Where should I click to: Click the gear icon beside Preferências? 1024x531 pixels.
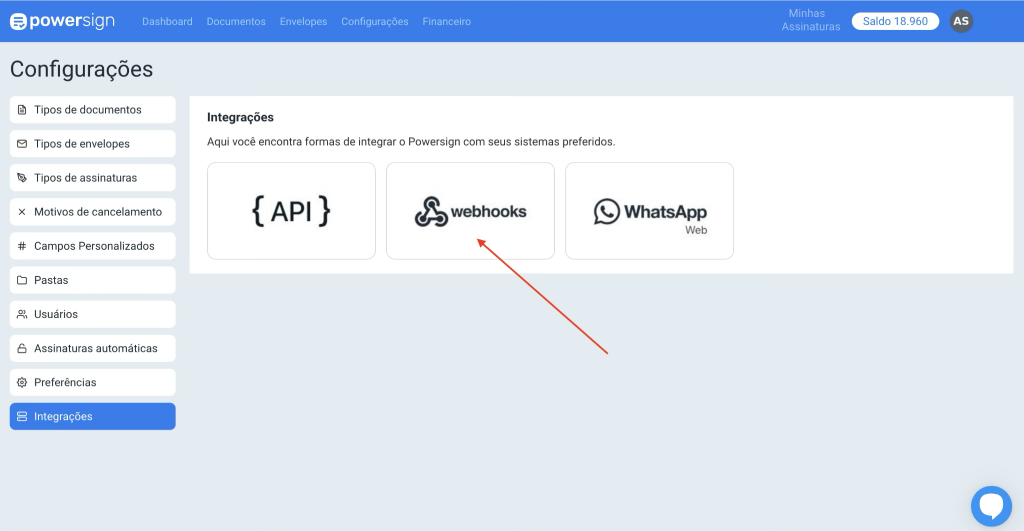point(22,382)
